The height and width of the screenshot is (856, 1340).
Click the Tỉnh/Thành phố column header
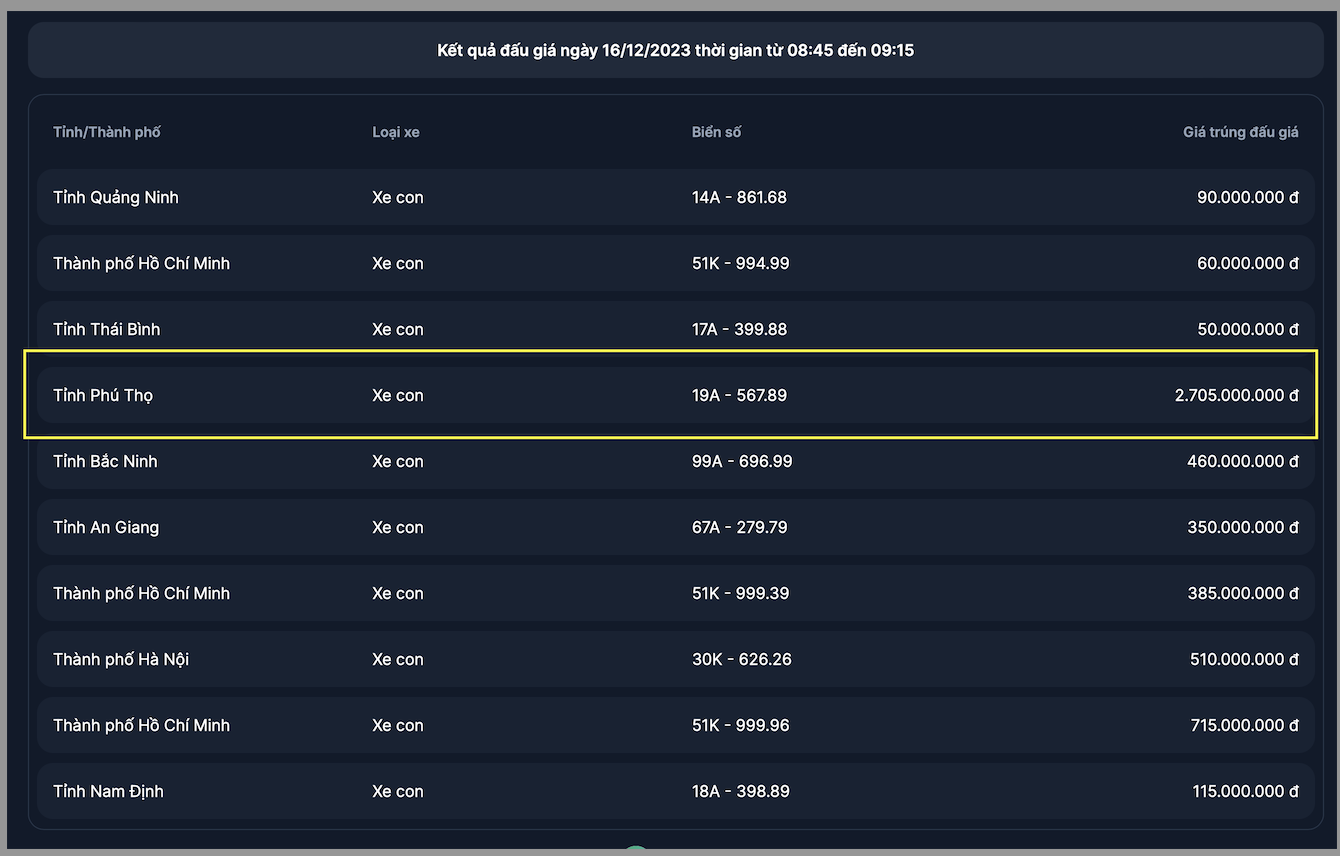(107, 132)
